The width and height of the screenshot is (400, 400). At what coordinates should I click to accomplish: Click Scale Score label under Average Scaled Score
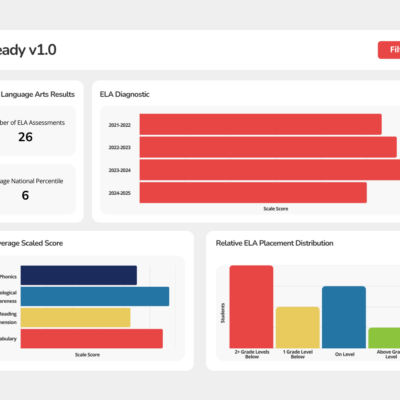pos(87,355)
